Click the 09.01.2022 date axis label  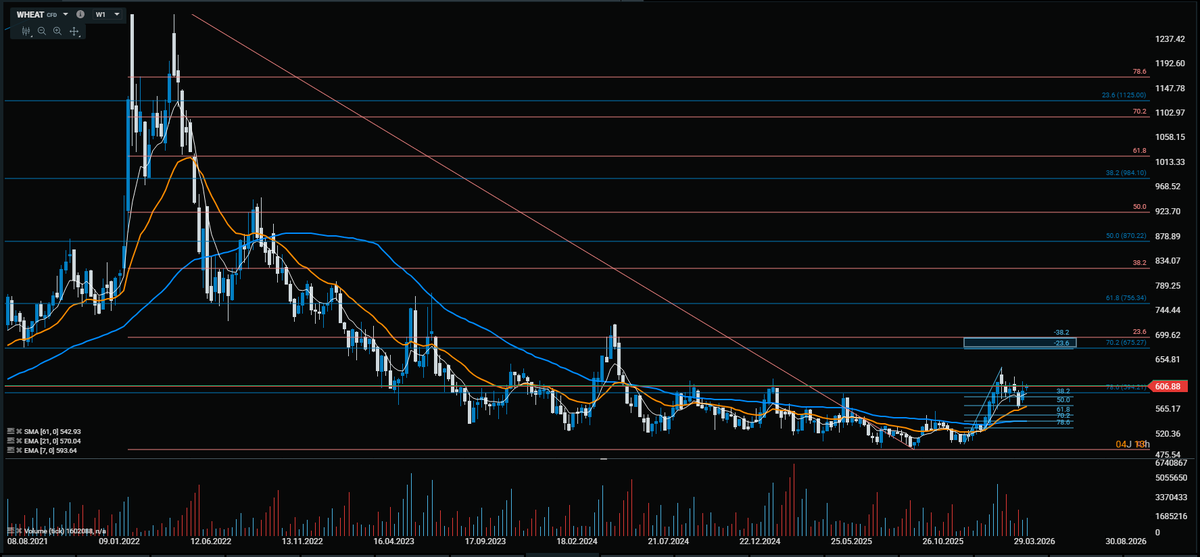(x=119, y=541)
